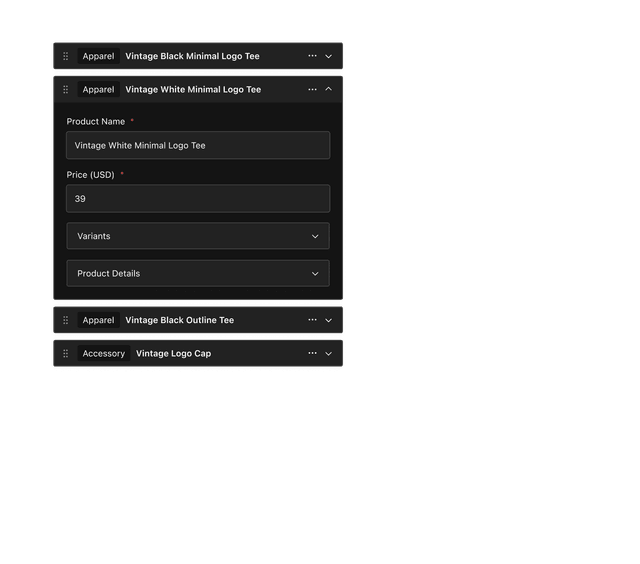Screen dimensions: 640x564
Task: Expand the Vintage Black Minimal Logo Tee row
Action: pyautogui.click(x=328, y=57)
